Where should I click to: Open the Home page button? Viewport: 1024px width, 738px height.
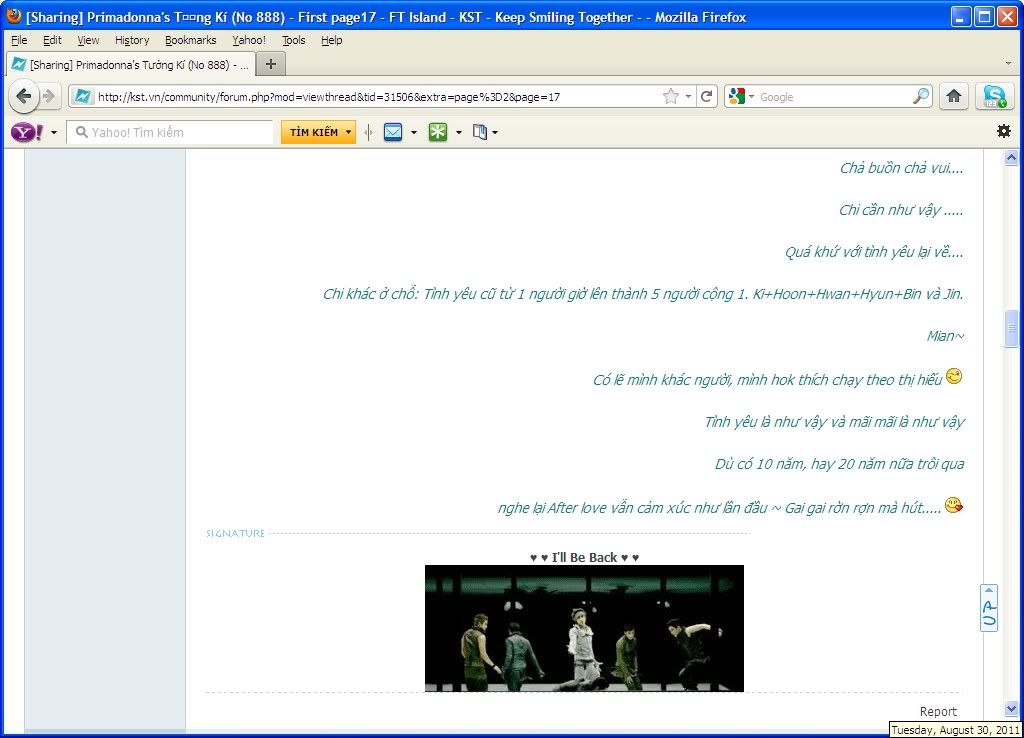click(954, 97)
